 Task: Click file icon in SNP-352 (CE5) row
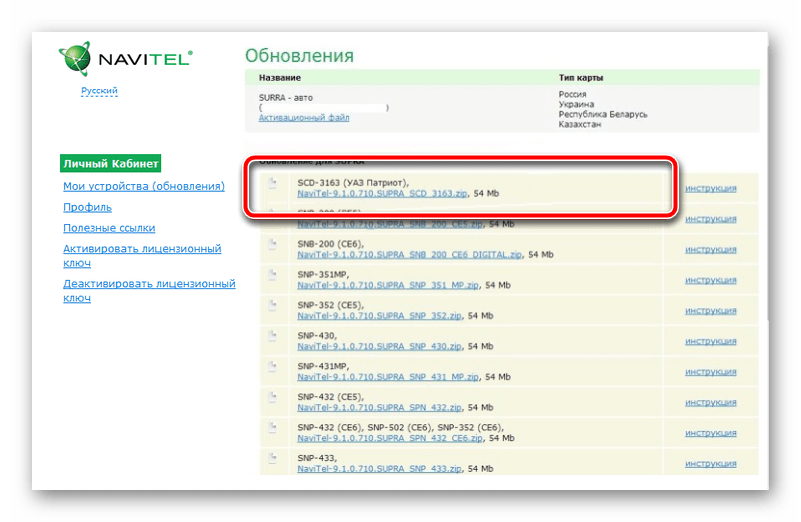[273, 305]
